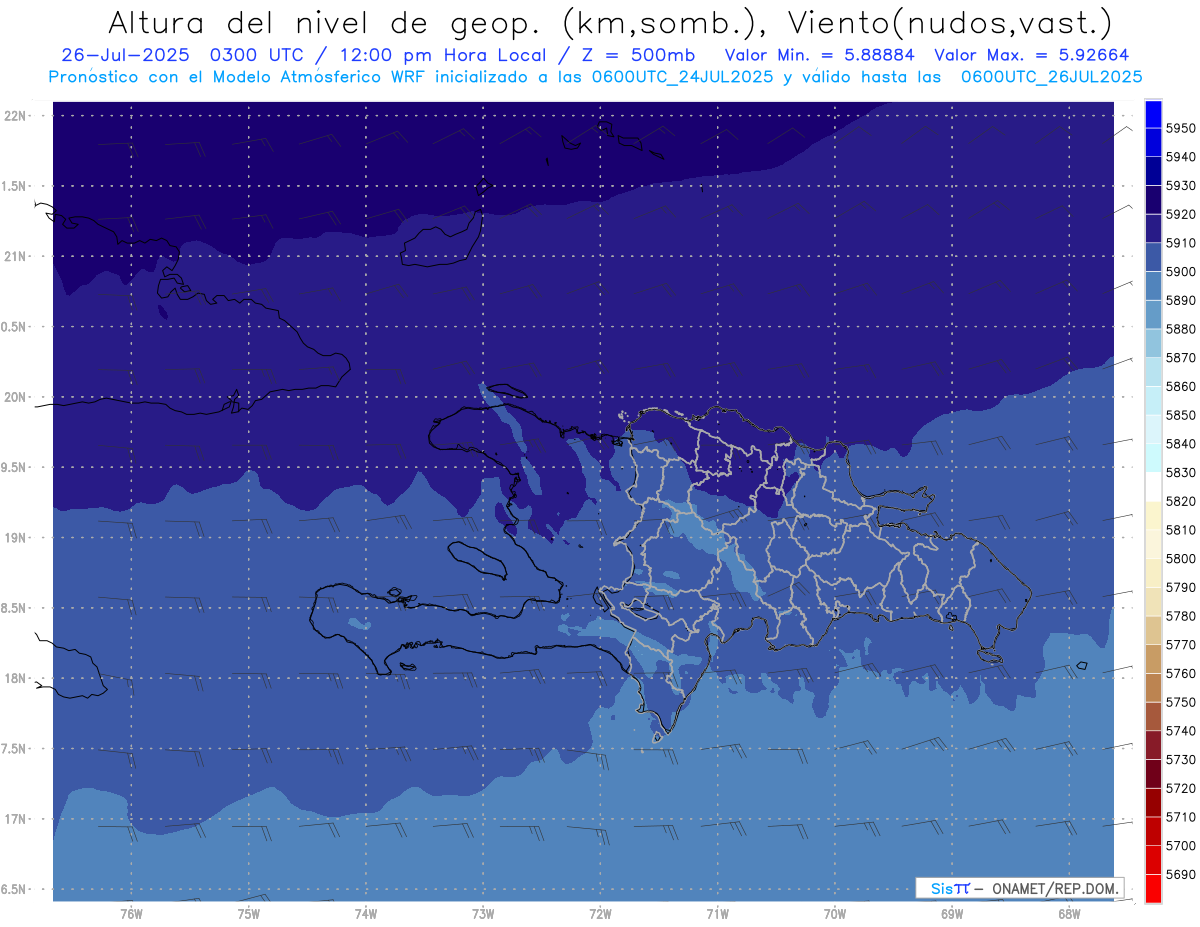Click the '5950' colorbar value
The height and width of the screenshot is (927, 1200).
tap(1181, 128)
